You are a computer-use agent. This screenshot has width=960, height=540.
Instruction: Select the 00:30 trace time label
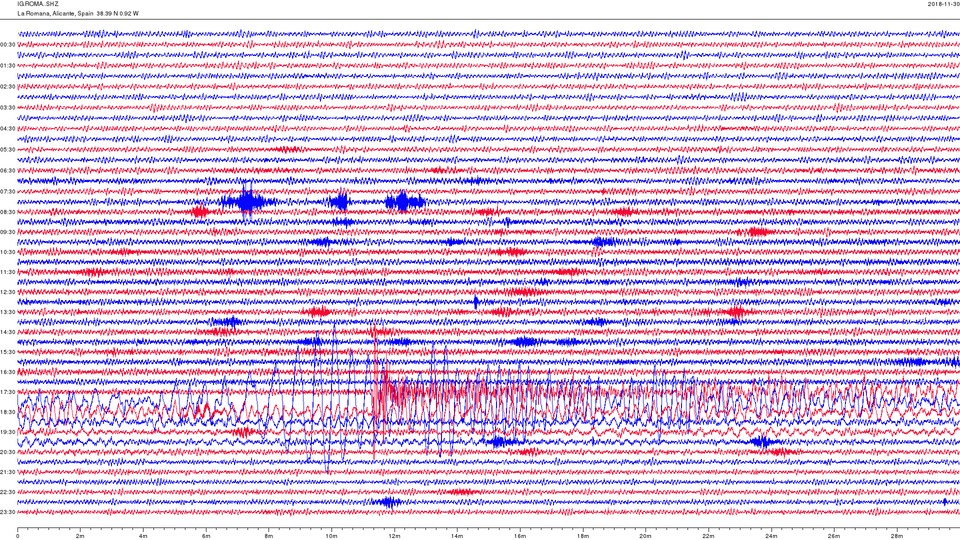pos(7,45)
